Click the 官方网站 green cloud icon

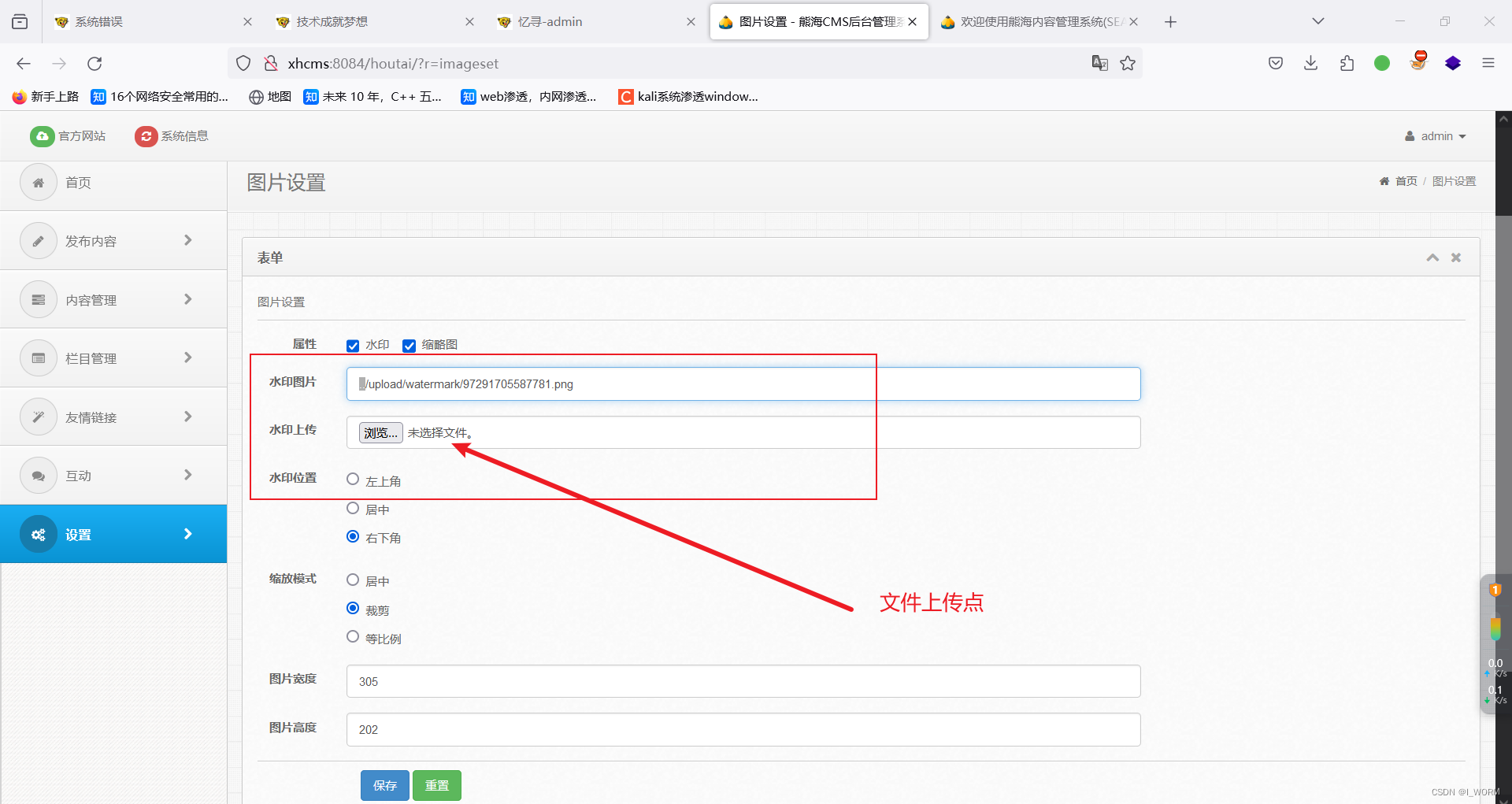(43, 136)
